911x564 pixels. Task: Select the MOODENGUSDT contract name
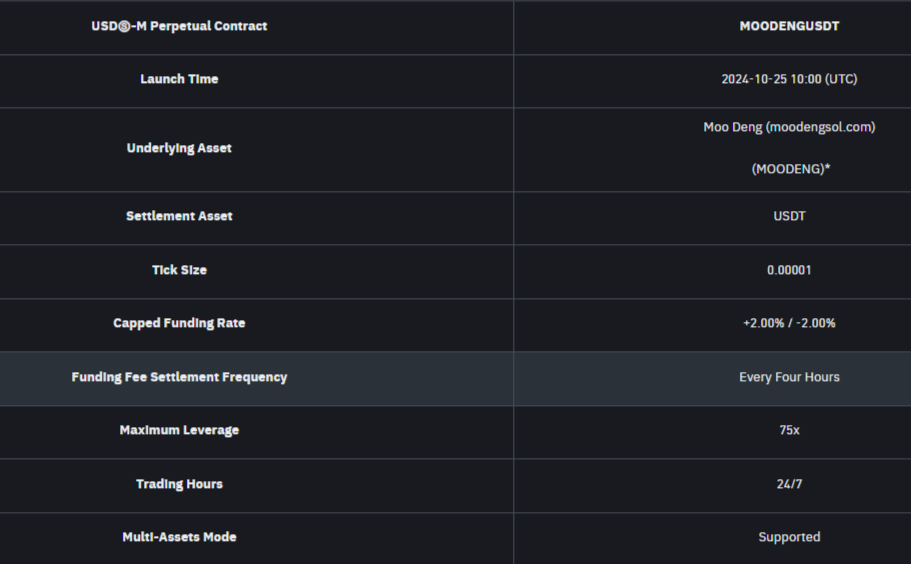point(789,26)
